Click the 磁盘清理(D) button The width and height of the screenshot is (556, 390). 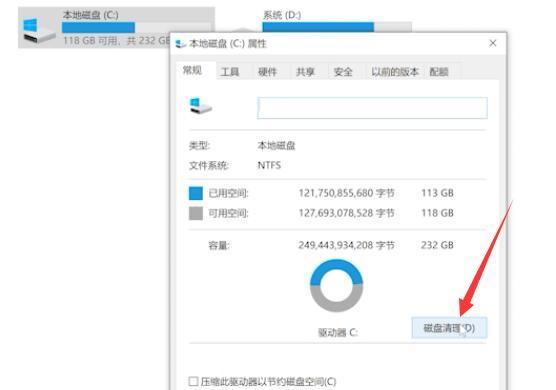click(449, 328)
